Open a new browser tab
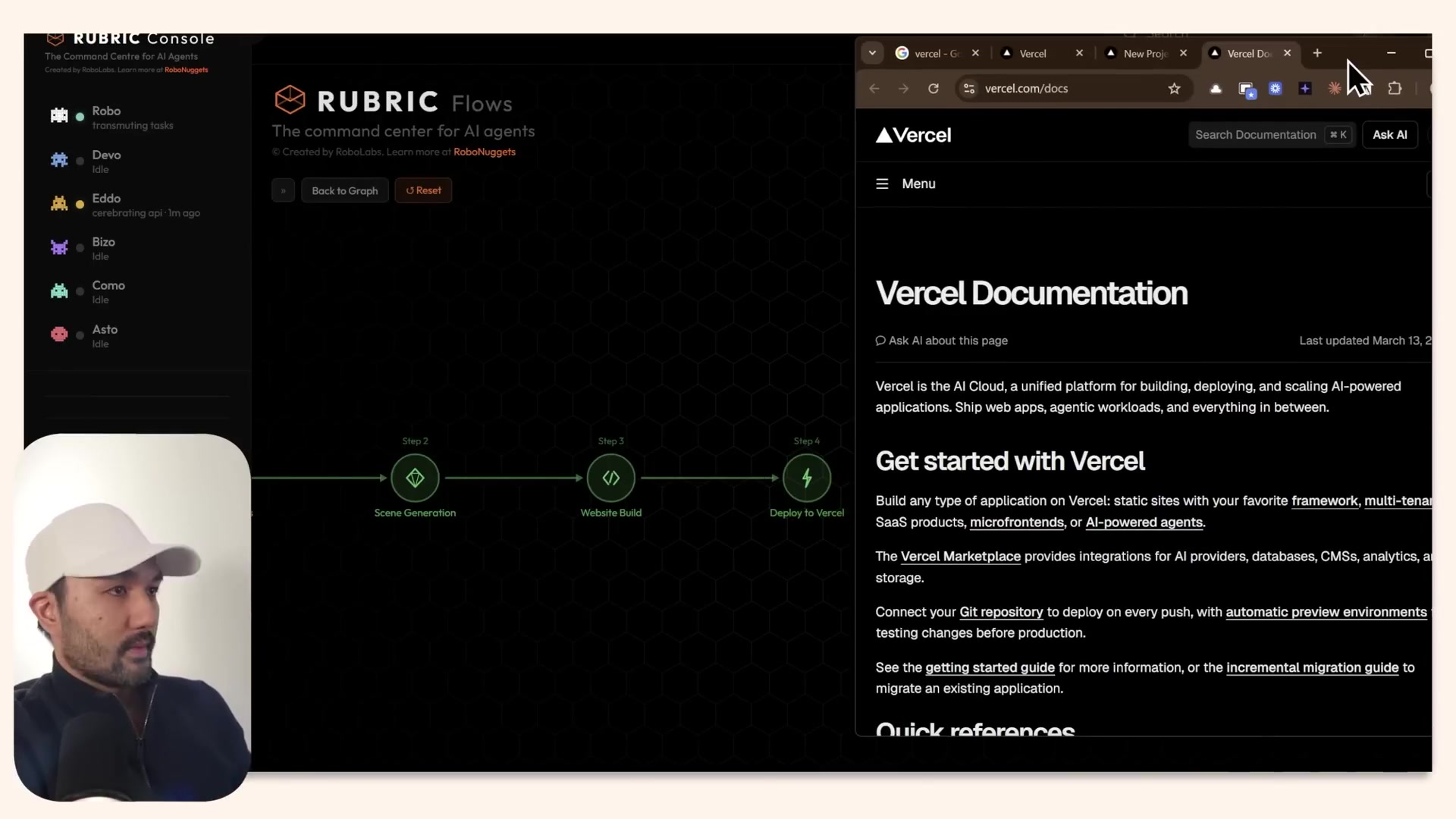The image size is (1456, 819). point(1317,53)
